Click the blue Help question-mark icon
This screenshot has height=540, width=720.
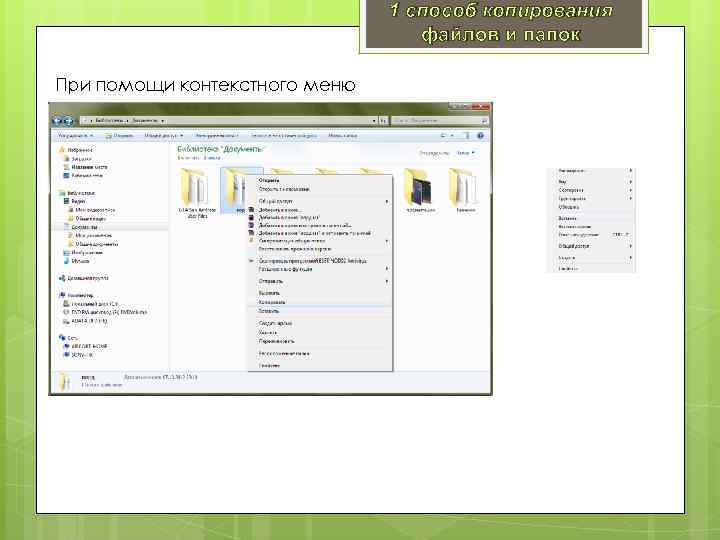coord(480,135)
